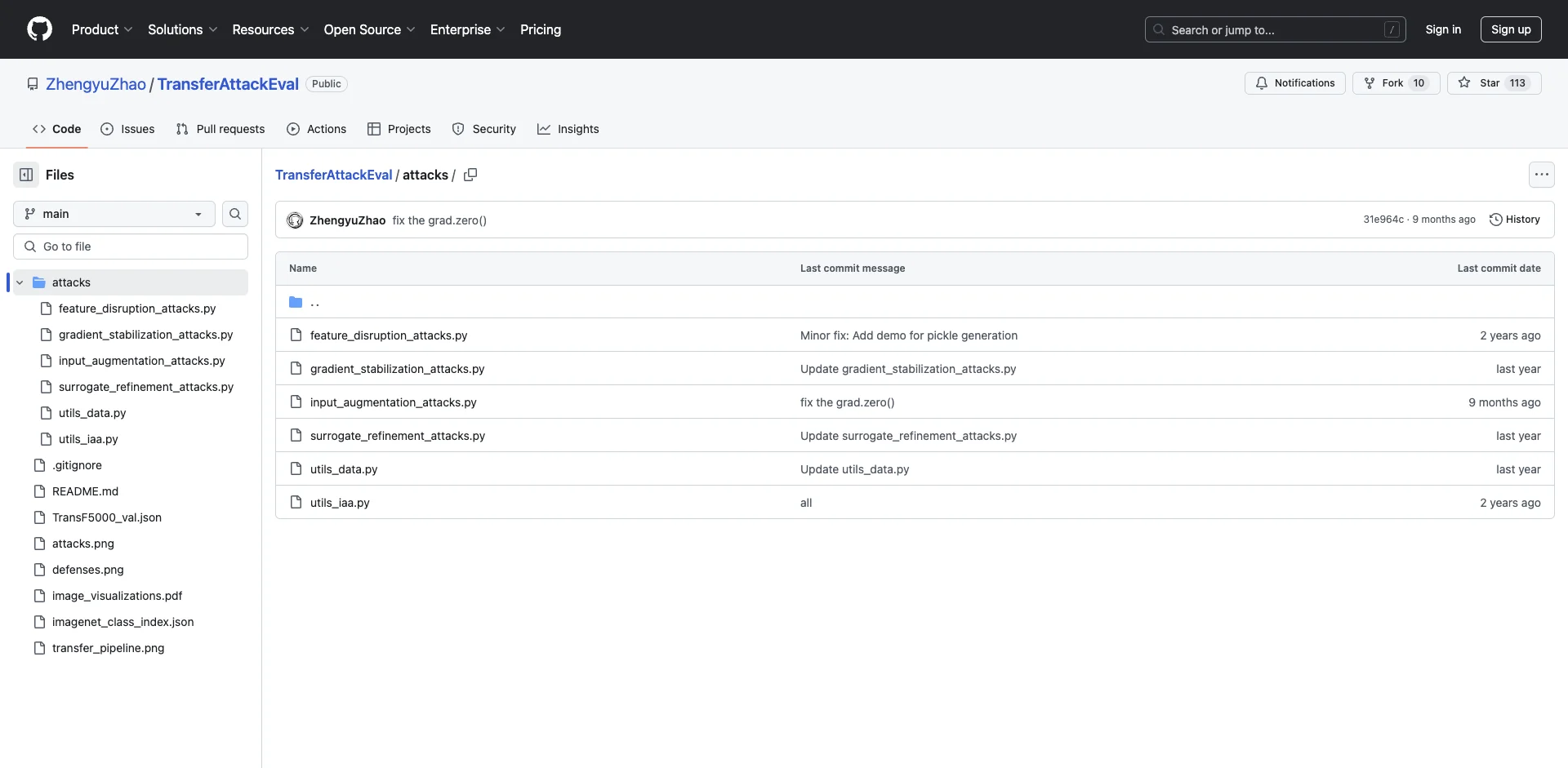The height and width of the screenshot is (768, 1568).
Task: Open the Insights tab
Action: tap(568, 129)
